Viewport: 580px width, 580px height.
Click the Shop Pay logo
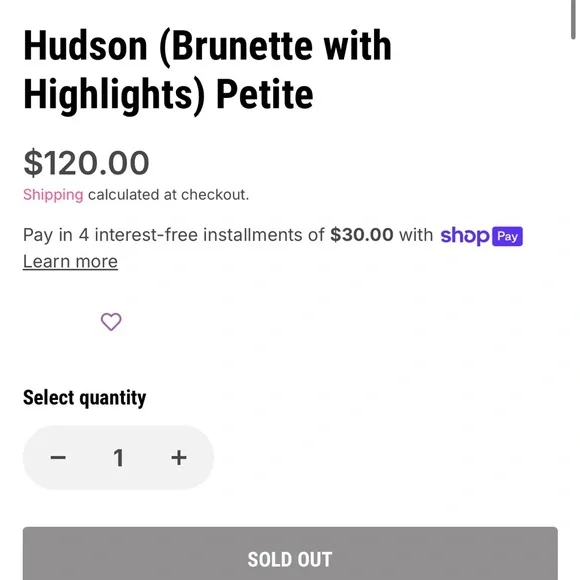[x=481, y=236]
